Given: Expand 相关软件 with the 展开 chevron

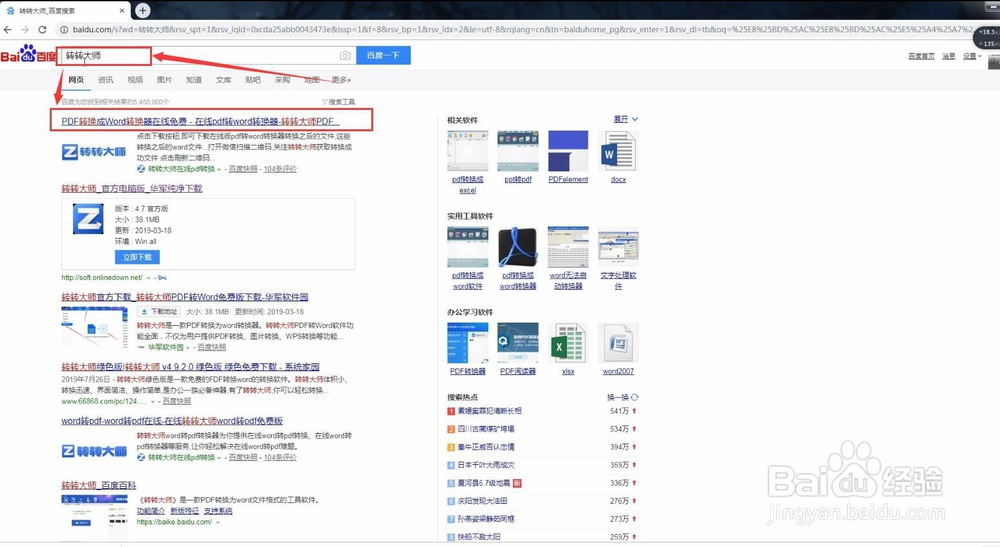Looking at the screenshot, I should pos(635,119).
